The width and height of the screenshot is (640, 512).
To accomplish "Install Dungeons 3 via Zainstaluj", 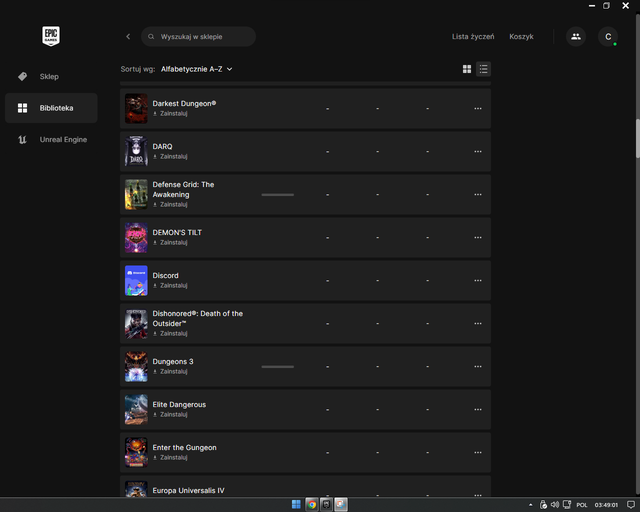I will 170,372.
